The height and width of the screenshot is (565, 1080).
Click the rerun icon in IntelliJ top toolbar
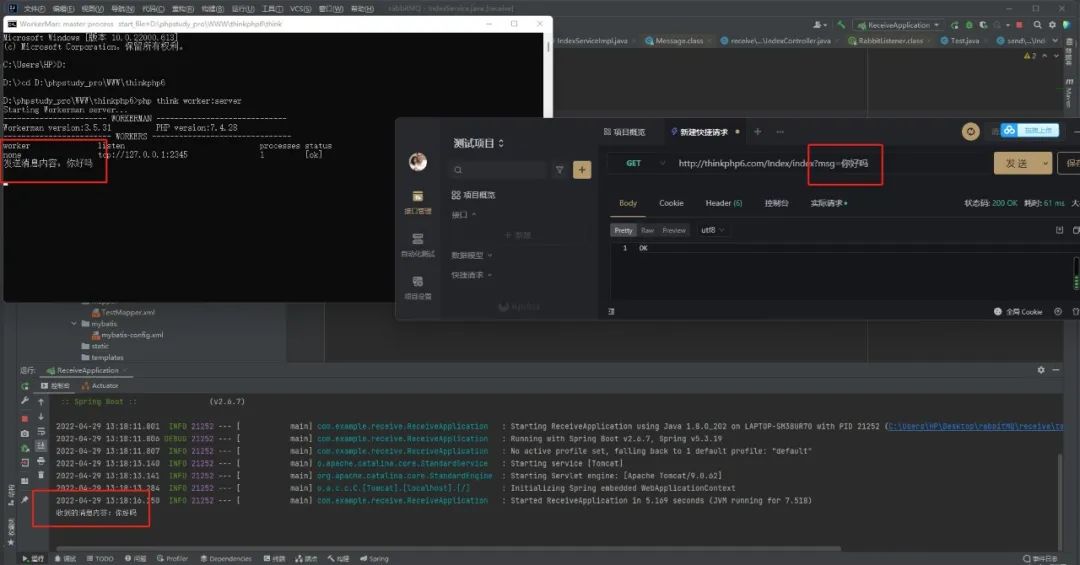[x=955, y=25]
